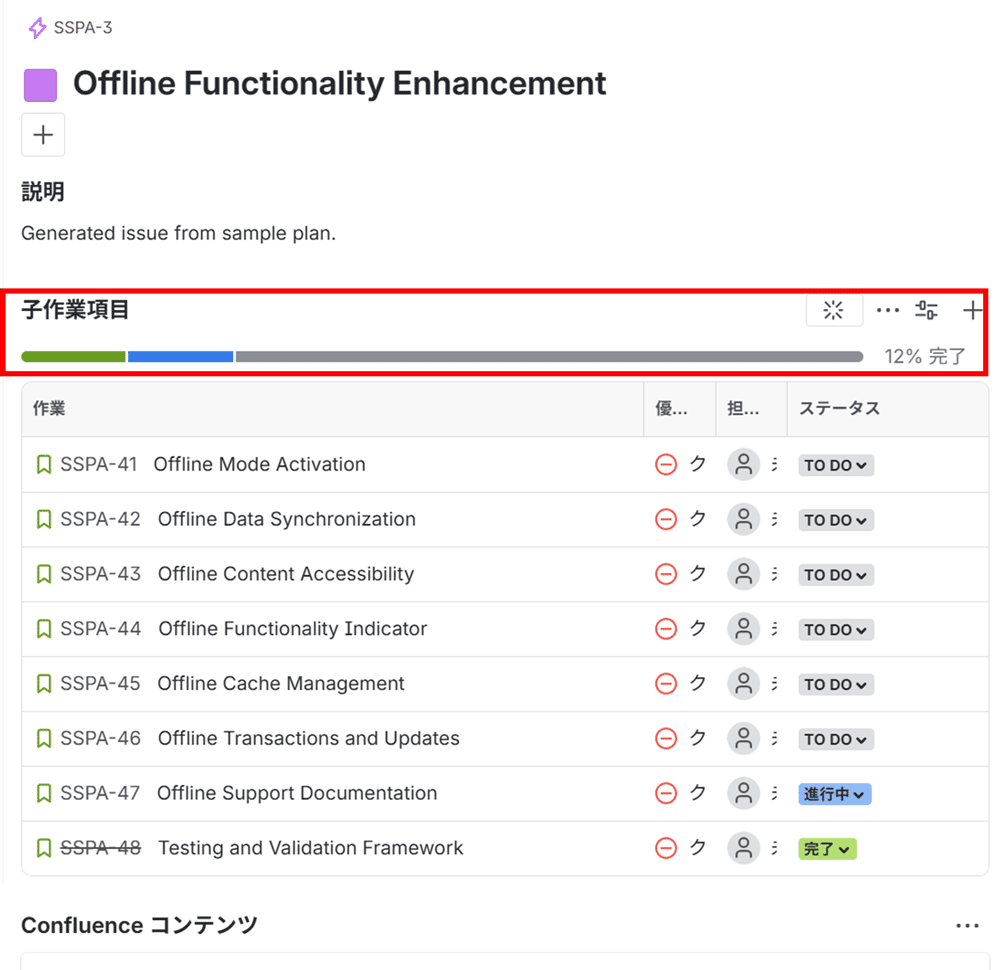Click the red priority icon on SSPA-45
Viewport: 1000px width, 970px height.
[665, 684]
